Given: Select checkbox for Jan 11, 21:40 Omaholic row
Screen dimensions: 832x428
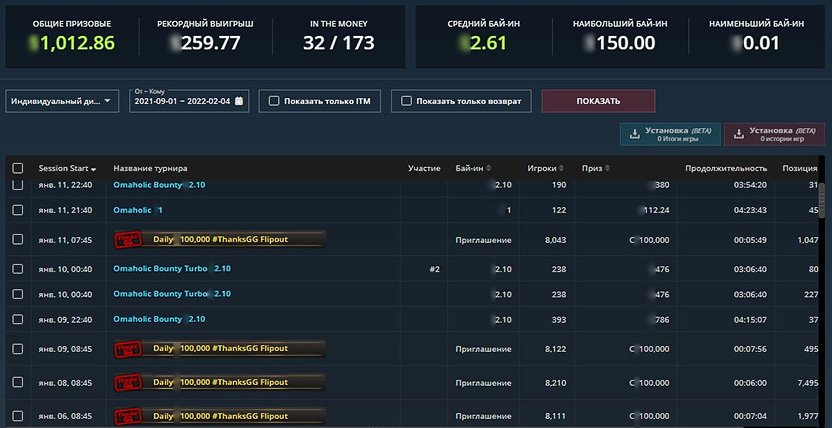Looking at the screenshot, I should tap(17, 210).
